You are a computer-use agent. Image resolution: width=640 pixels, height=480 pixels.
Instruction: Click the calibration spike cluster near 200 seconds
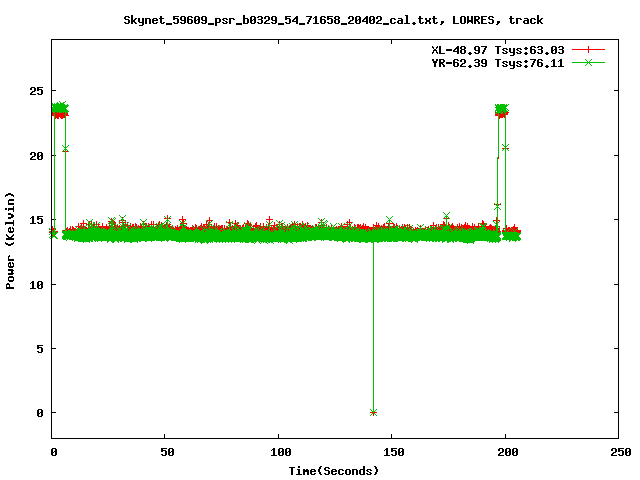point(501,110)
